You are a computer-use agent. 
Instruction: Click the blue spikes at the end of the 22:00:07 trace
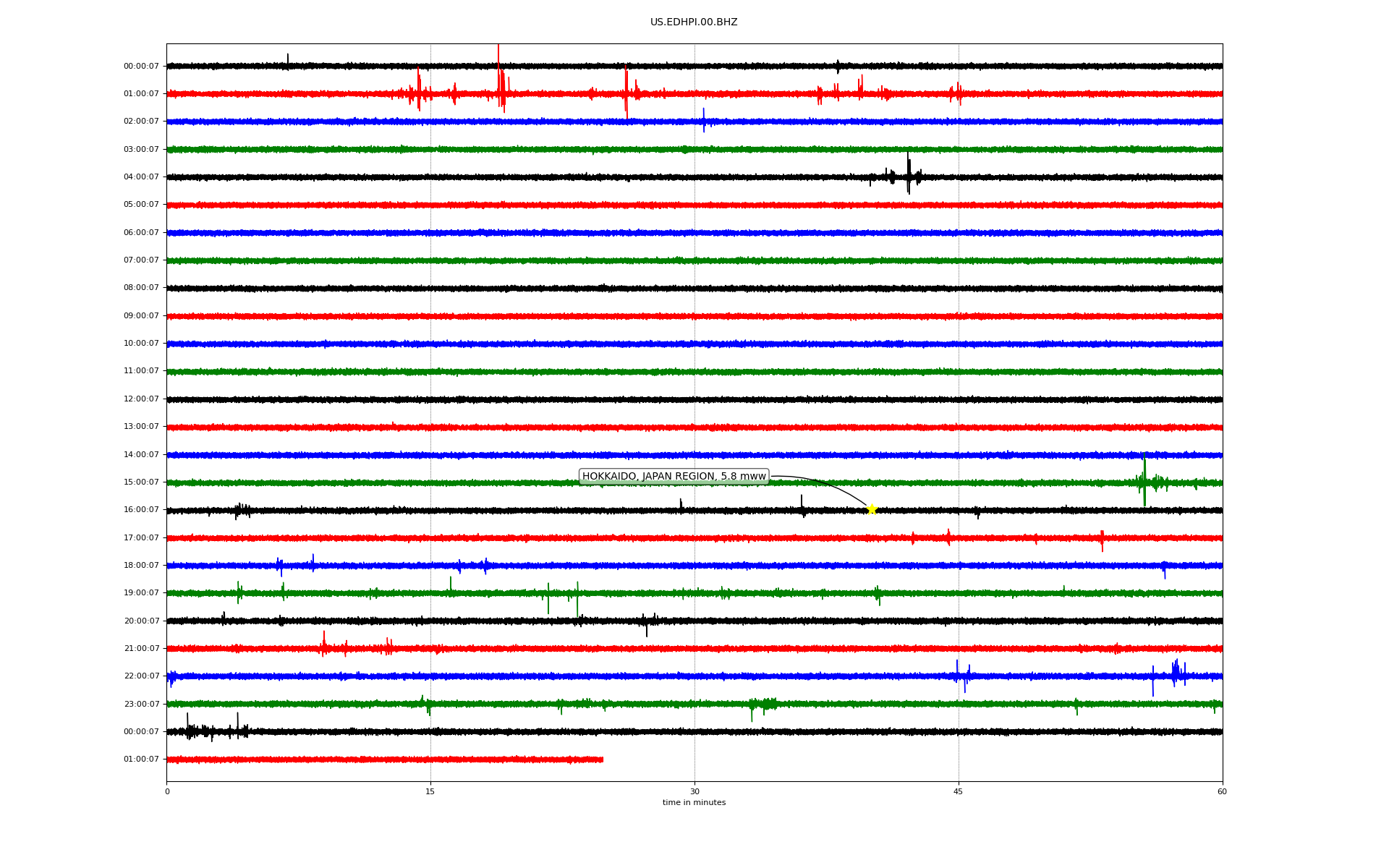1176,673
